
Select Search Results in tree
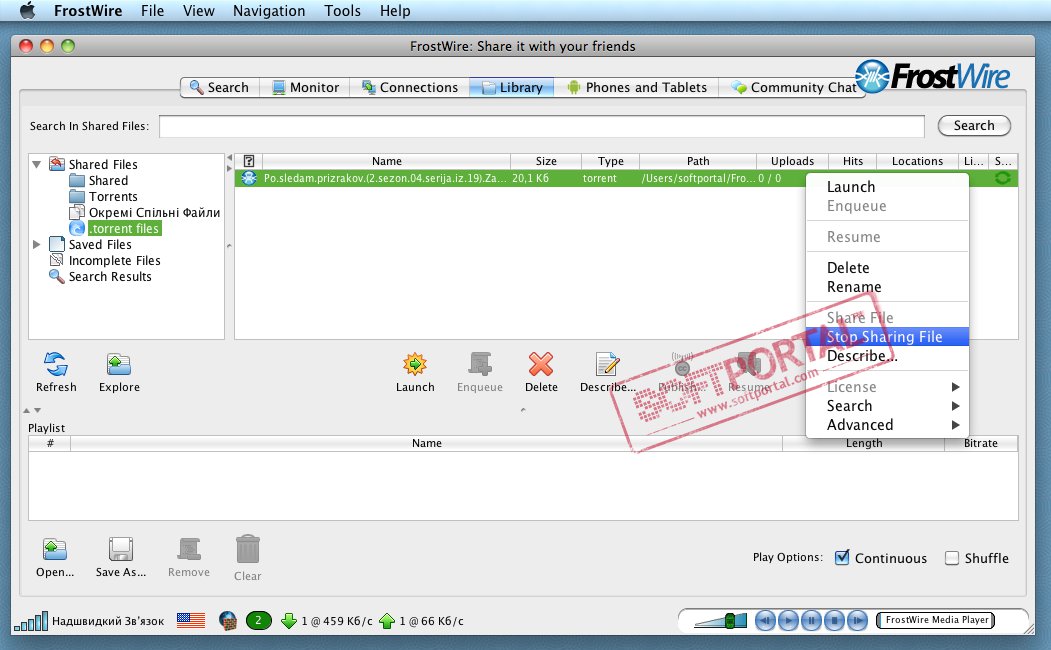point(101,277)
